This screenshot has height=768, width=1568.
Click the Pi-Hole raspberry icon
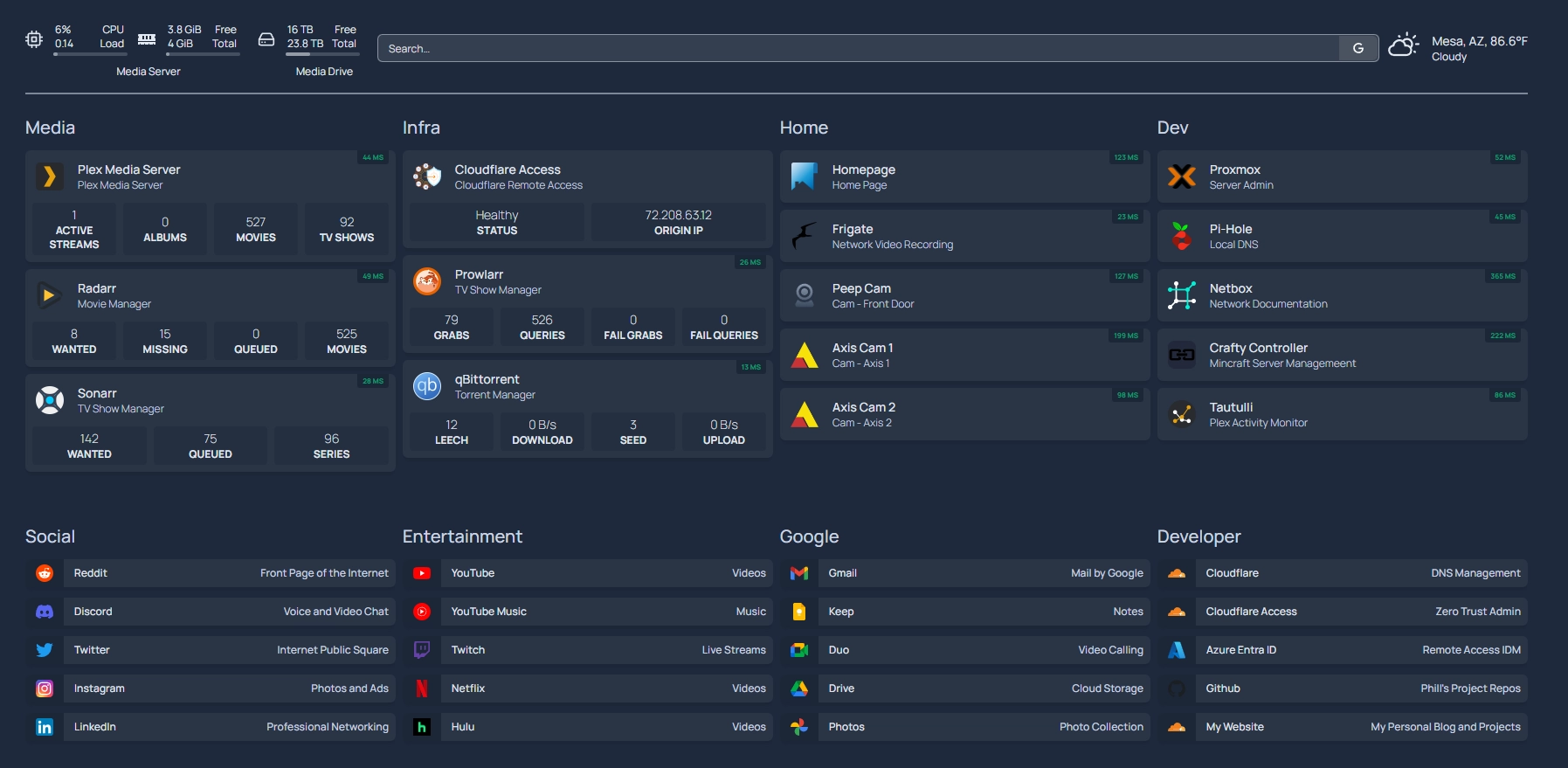(1182, 236)
